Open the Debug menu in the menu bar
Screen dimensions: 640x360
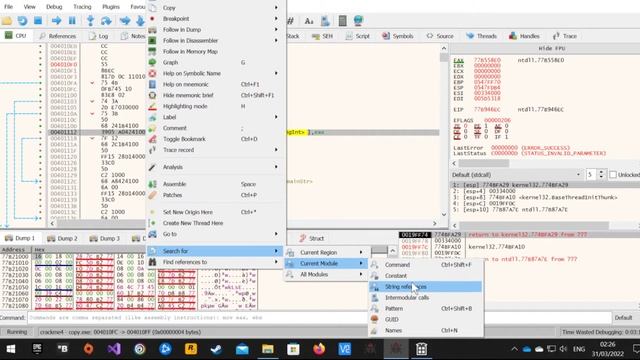tap(54, 7)
